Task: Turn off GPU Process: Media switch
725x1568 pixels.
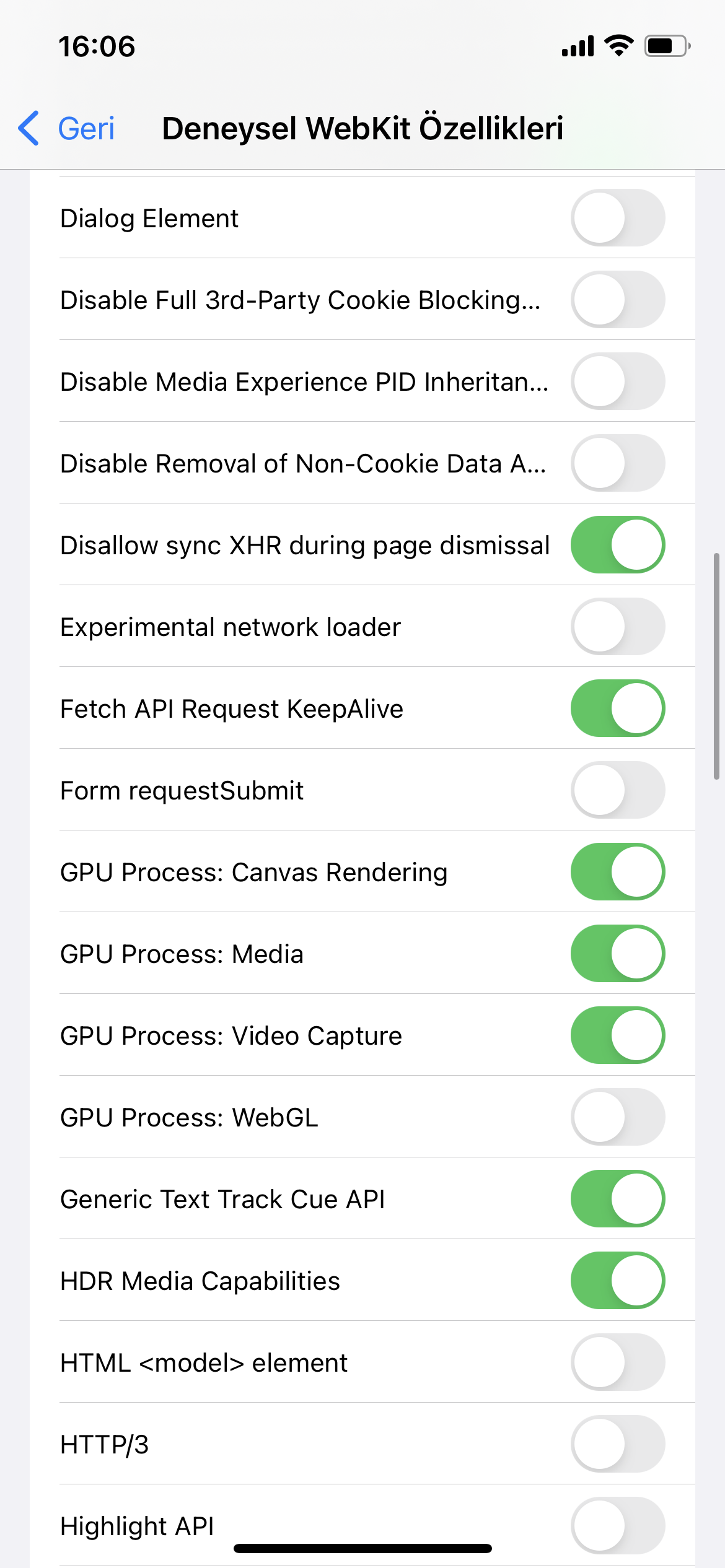Action: (617, 954)
